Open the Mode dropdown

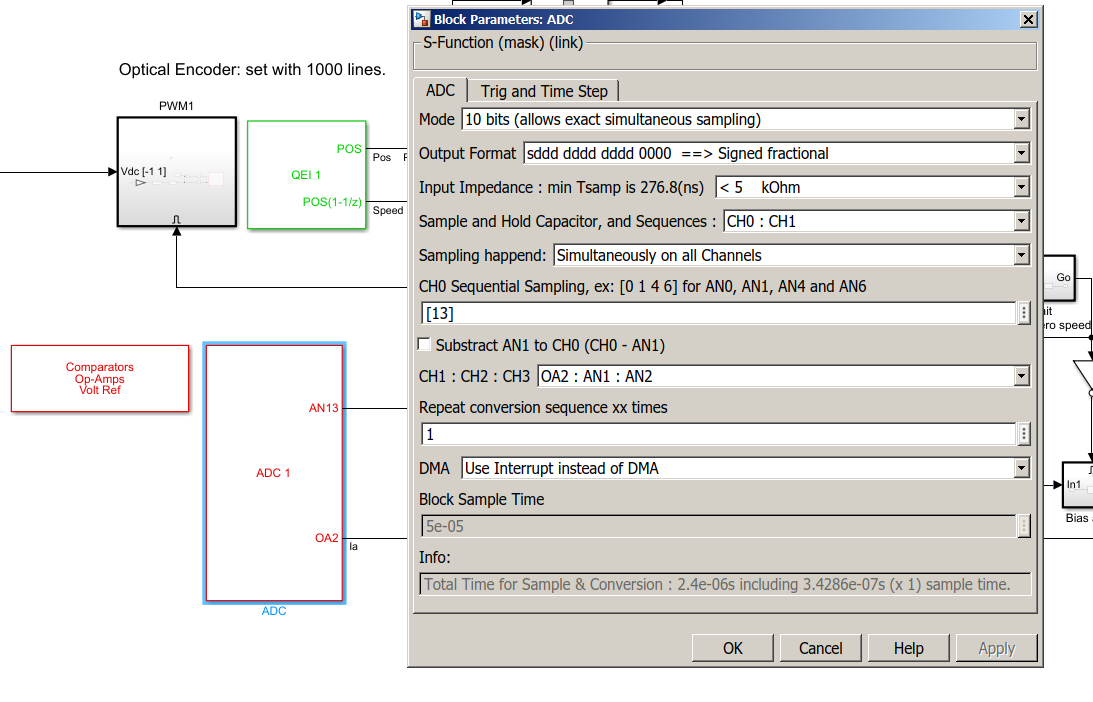tap(1021, 120)
